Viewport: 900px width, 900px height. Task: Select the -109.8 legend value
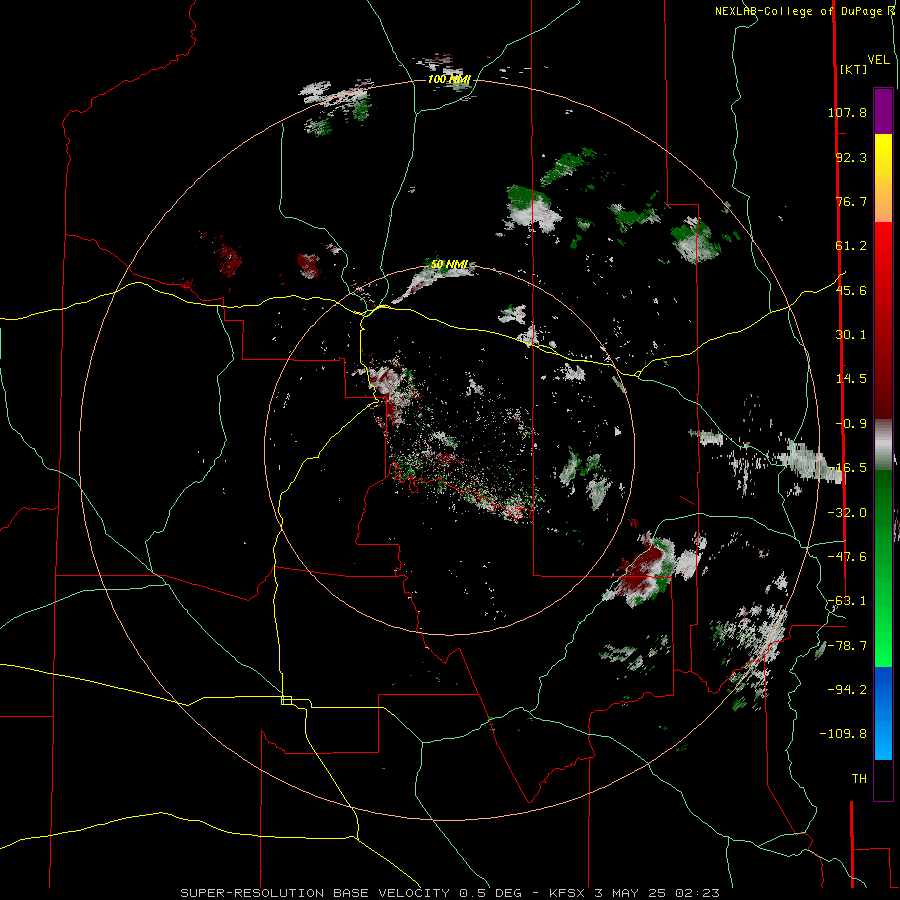coord(844,734)
